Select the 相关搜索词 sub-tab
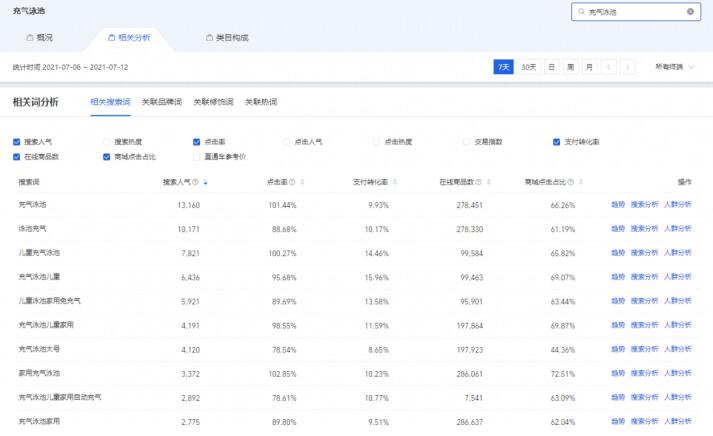The height and width of the screenshot is (436, 713). coord(110,102)
